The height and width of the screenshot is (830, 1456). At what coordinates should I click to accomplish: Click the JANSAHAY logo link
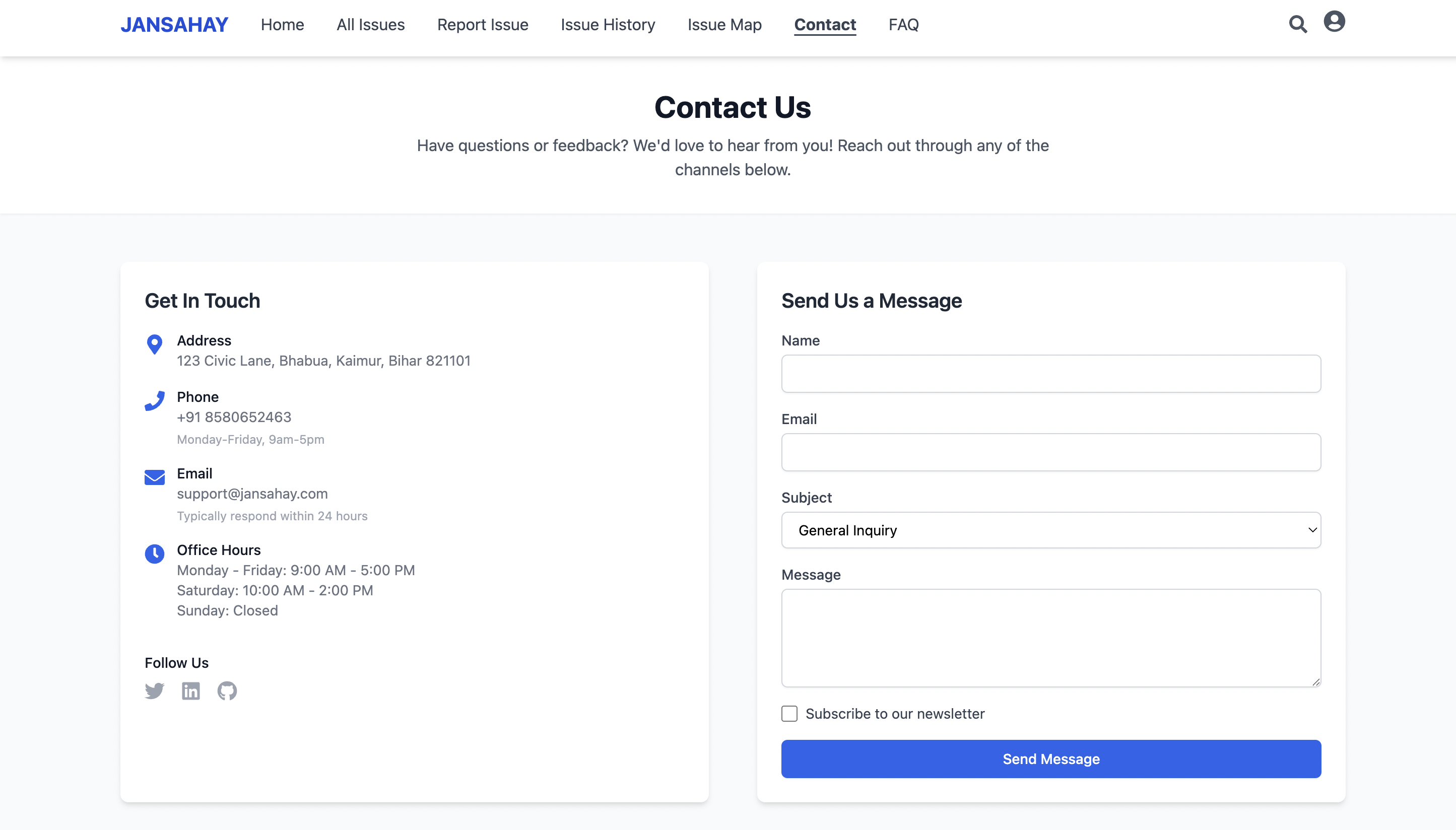click(x=174, y=25)
